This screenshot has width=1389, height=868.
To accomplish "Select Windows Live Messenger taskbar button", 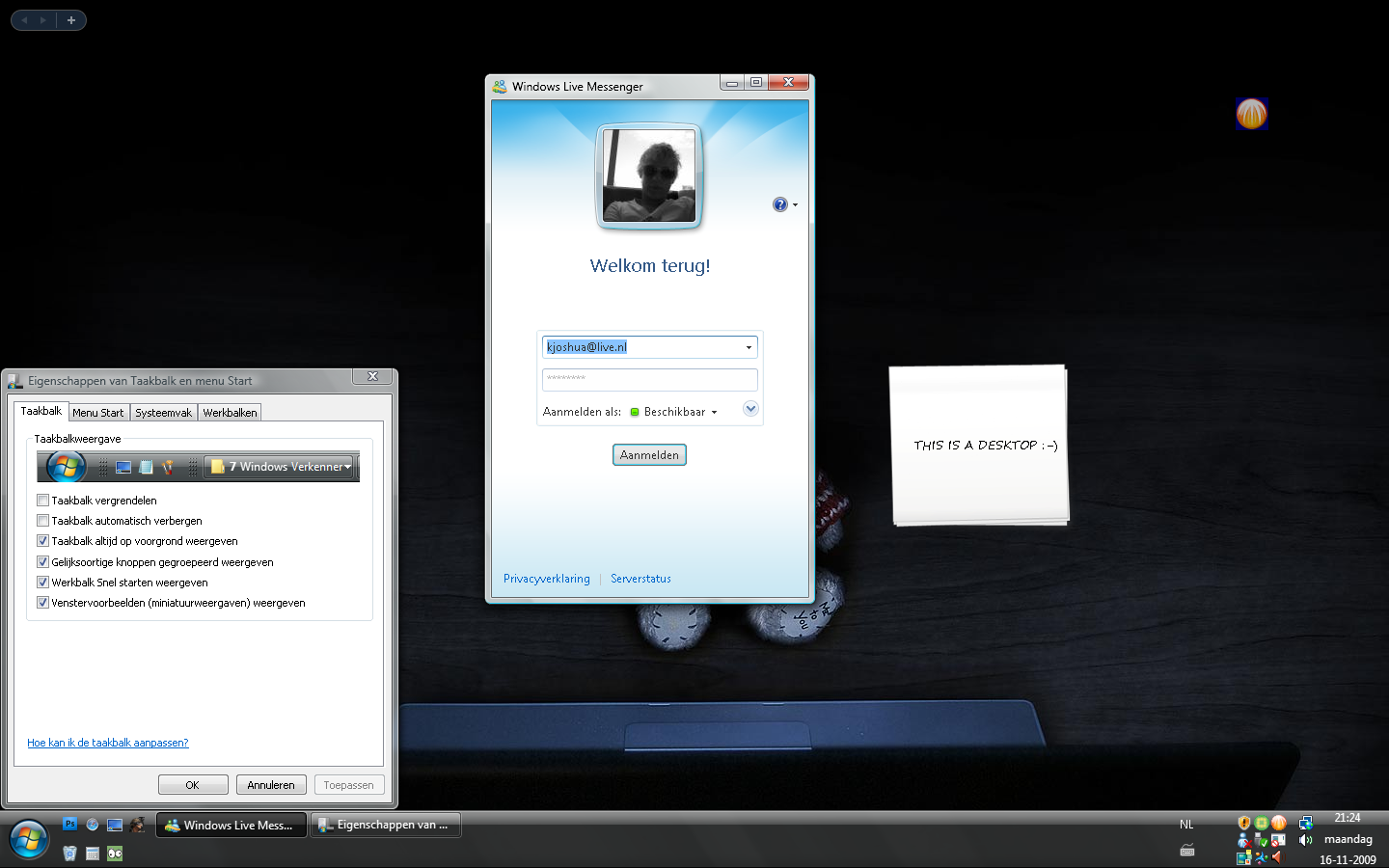I will 231,826.
